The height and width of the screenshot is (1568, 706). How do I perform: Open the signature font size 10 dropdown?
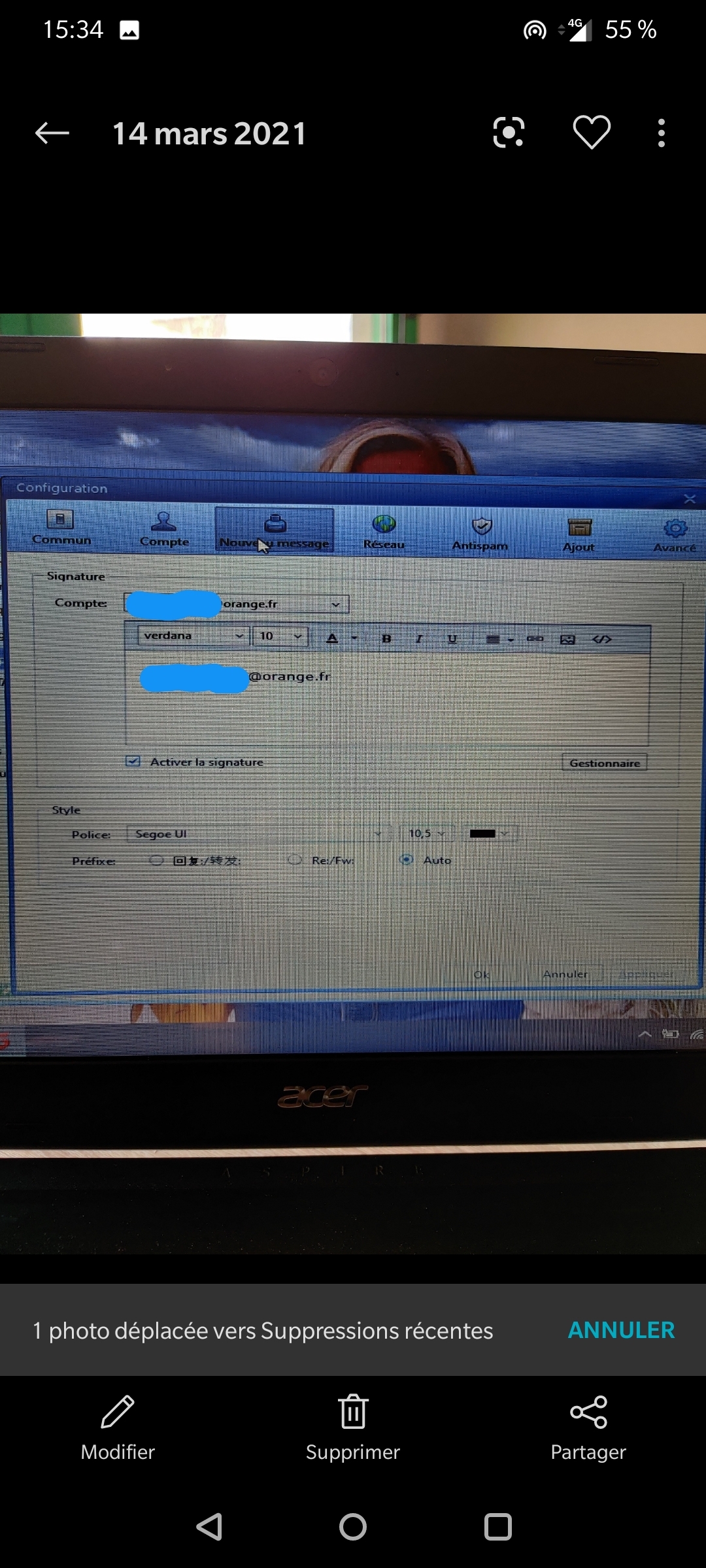coord(280,636)
